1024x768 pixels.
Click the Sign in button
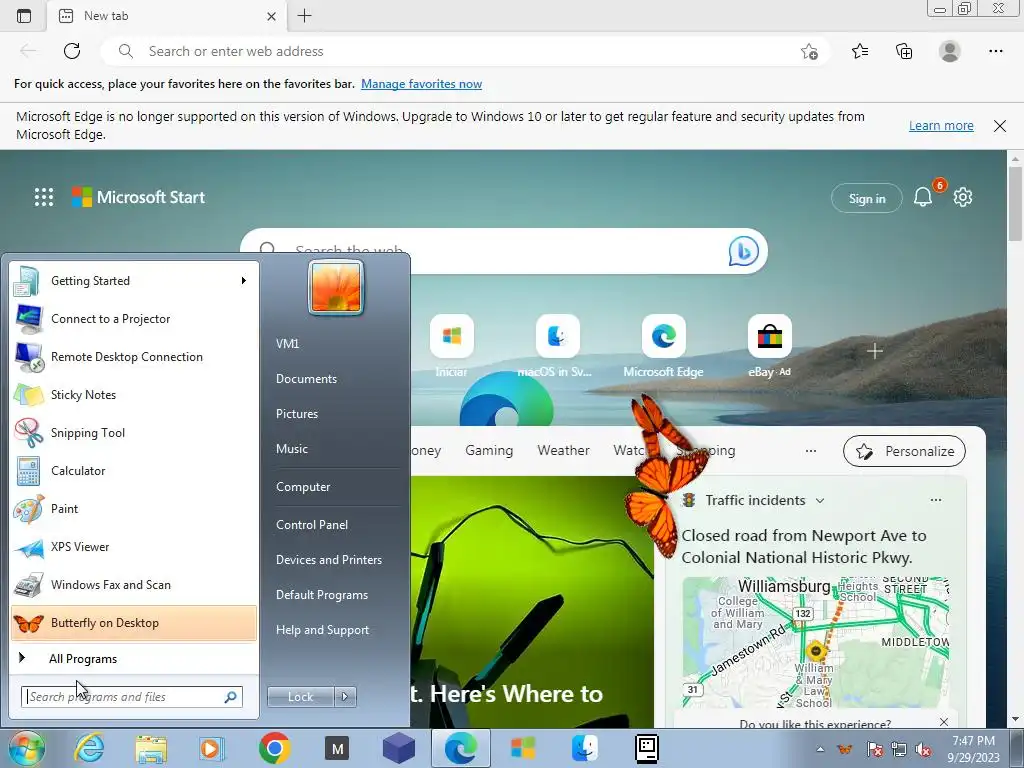[867, 199]
